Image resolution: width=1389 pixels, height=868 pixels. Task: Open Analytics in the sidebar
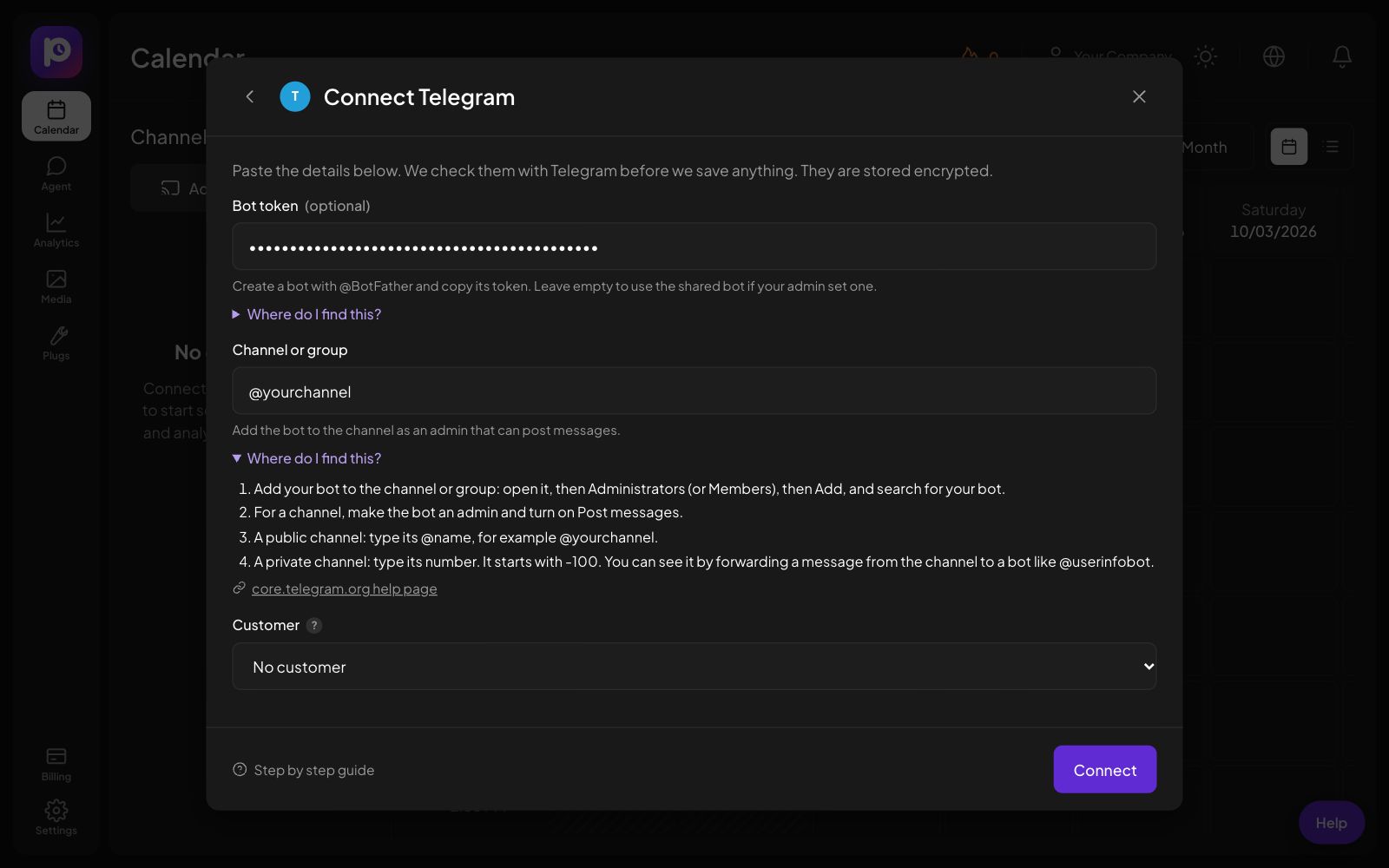(56, 230)
